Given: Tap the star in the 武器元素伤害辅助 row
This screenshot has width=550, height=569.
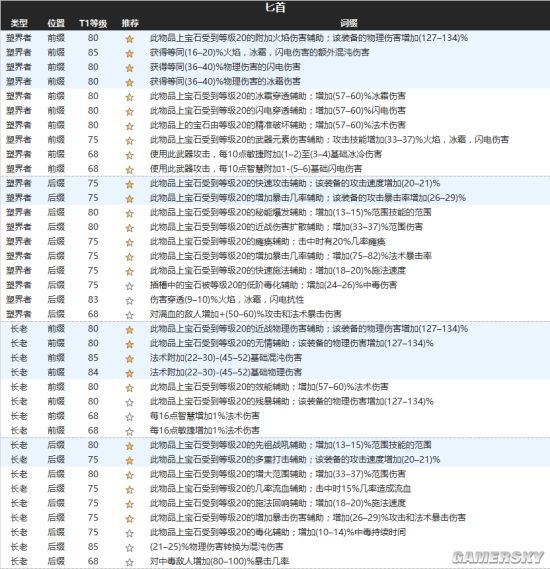Looking at the screenshot, I should point(130,140).
